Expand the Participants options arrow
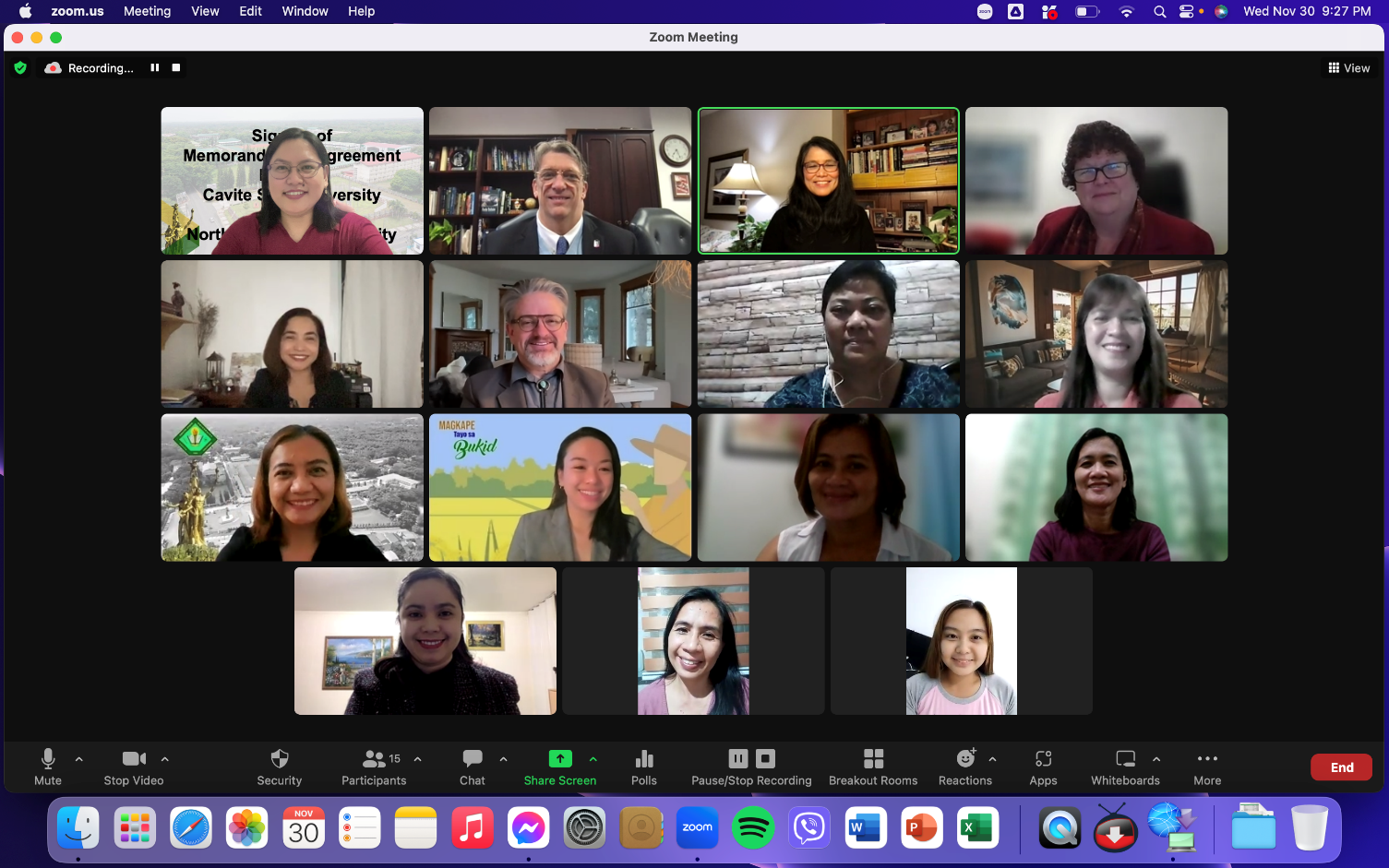This screenshot has height=868, width=1389. [x=418, y=759]
